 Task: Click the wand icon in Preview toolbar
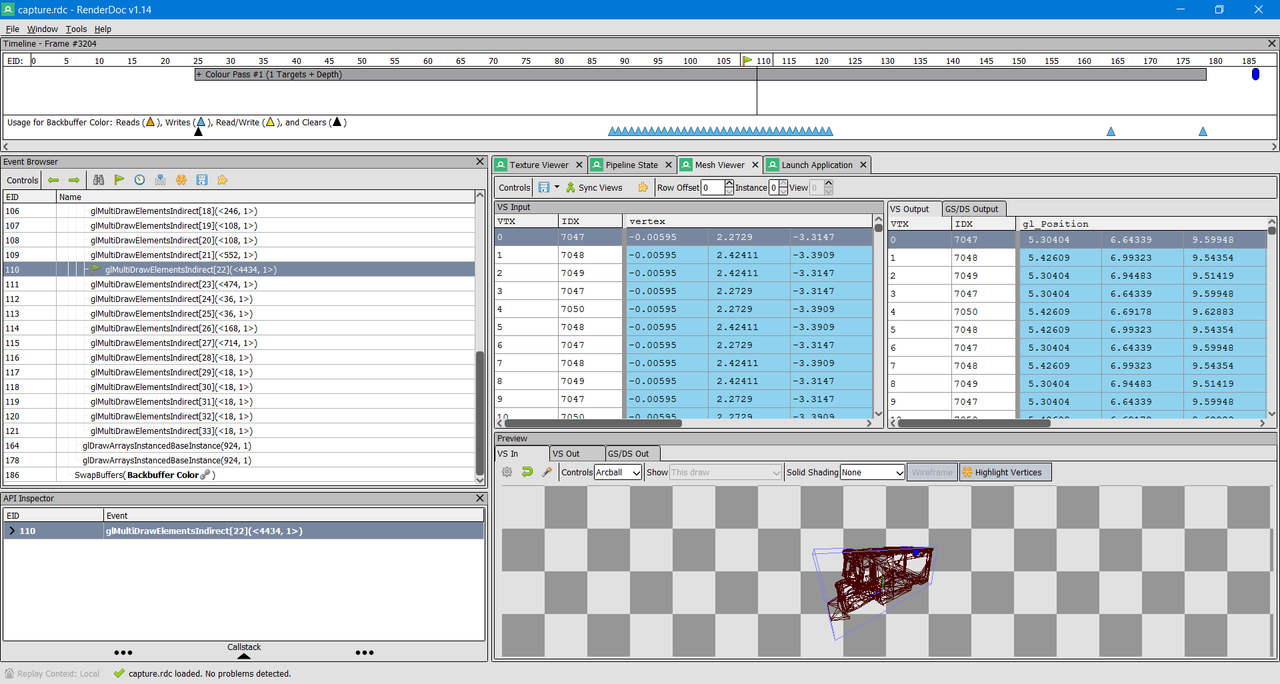tap(547, 472)
